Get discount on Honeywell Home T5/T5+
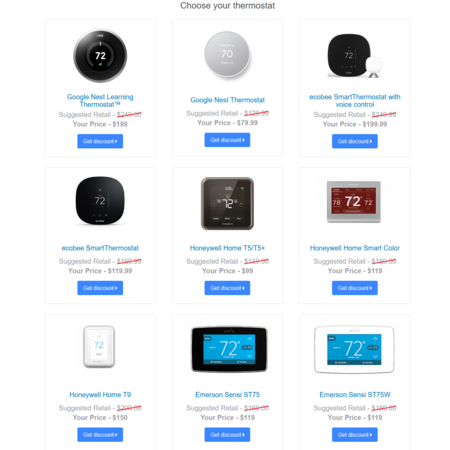The height and width of the screenshot is (450, 450). tap(227, 288)
